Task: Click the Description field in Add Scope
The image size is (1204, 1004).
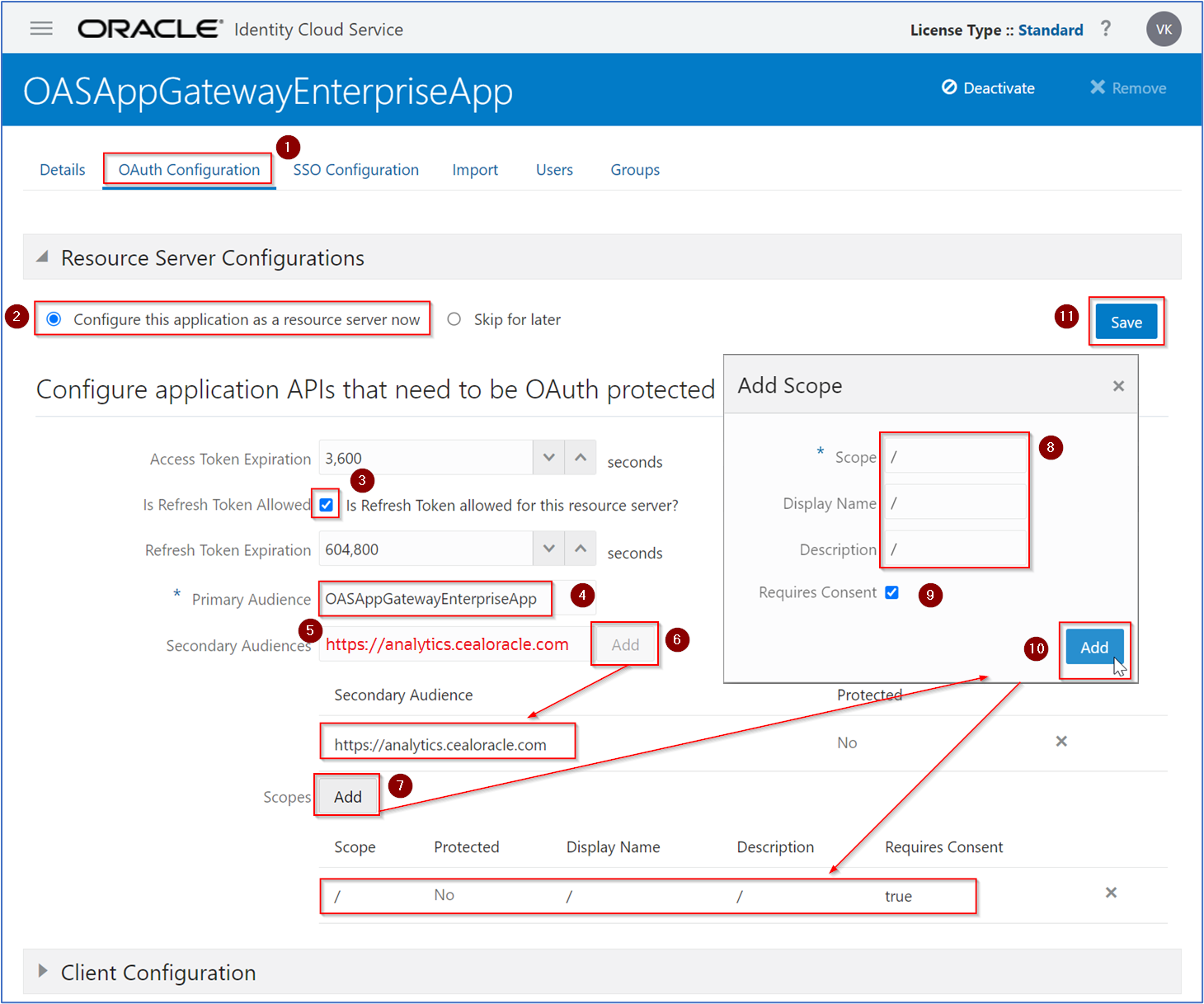Action: pos(954,548)
